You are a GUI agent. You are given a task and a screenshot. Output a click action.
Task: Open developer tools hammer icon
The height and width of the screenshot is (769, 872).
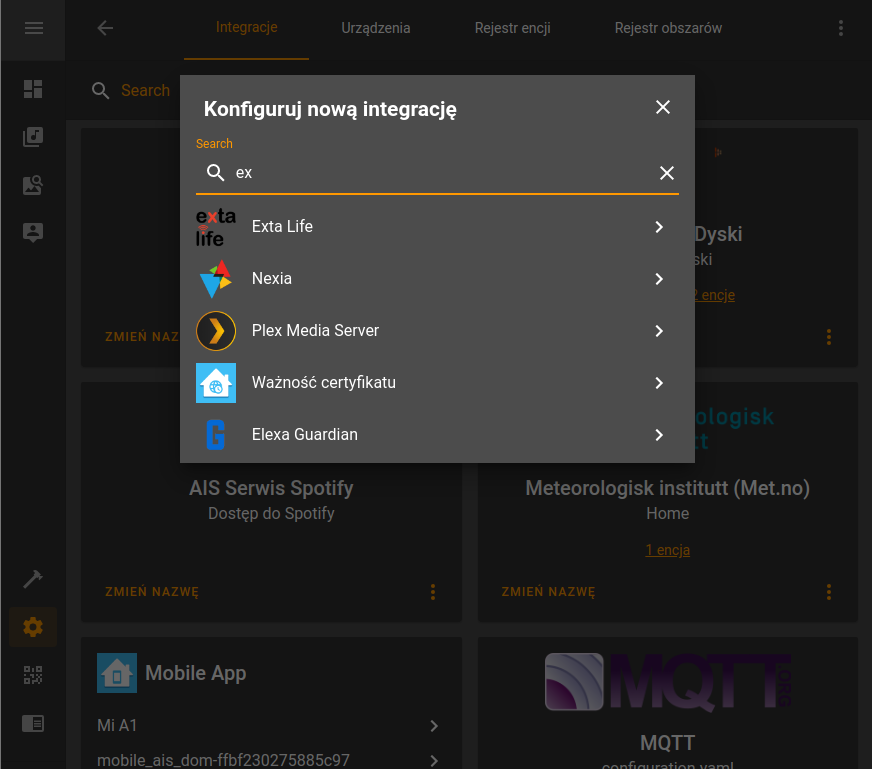coord(33,579)
